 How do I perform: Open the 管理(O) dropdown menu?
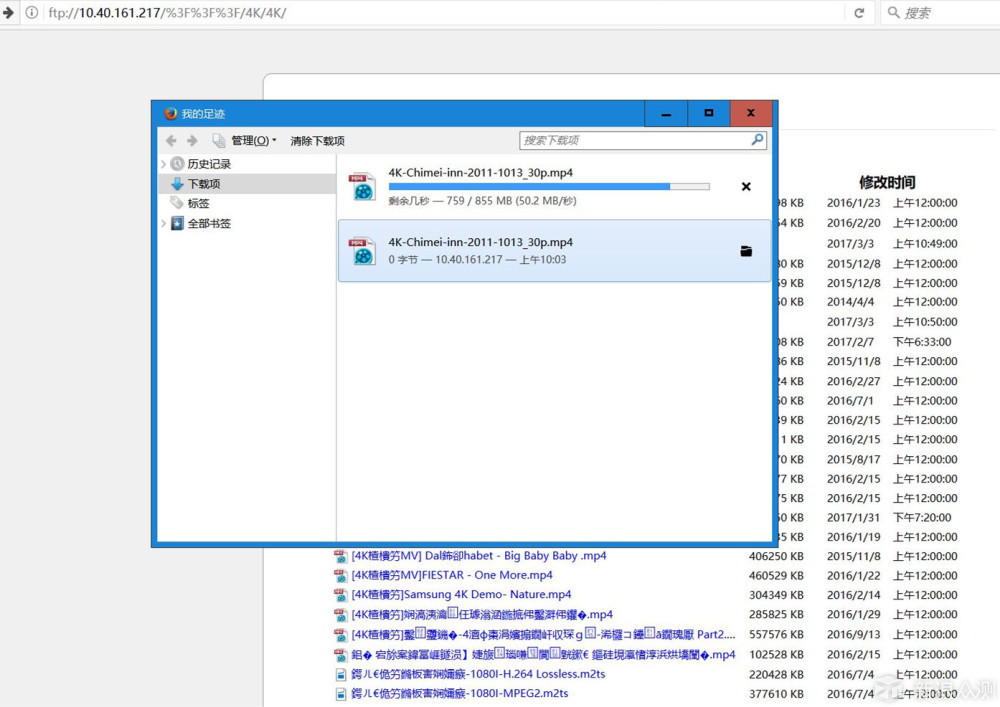253,140
